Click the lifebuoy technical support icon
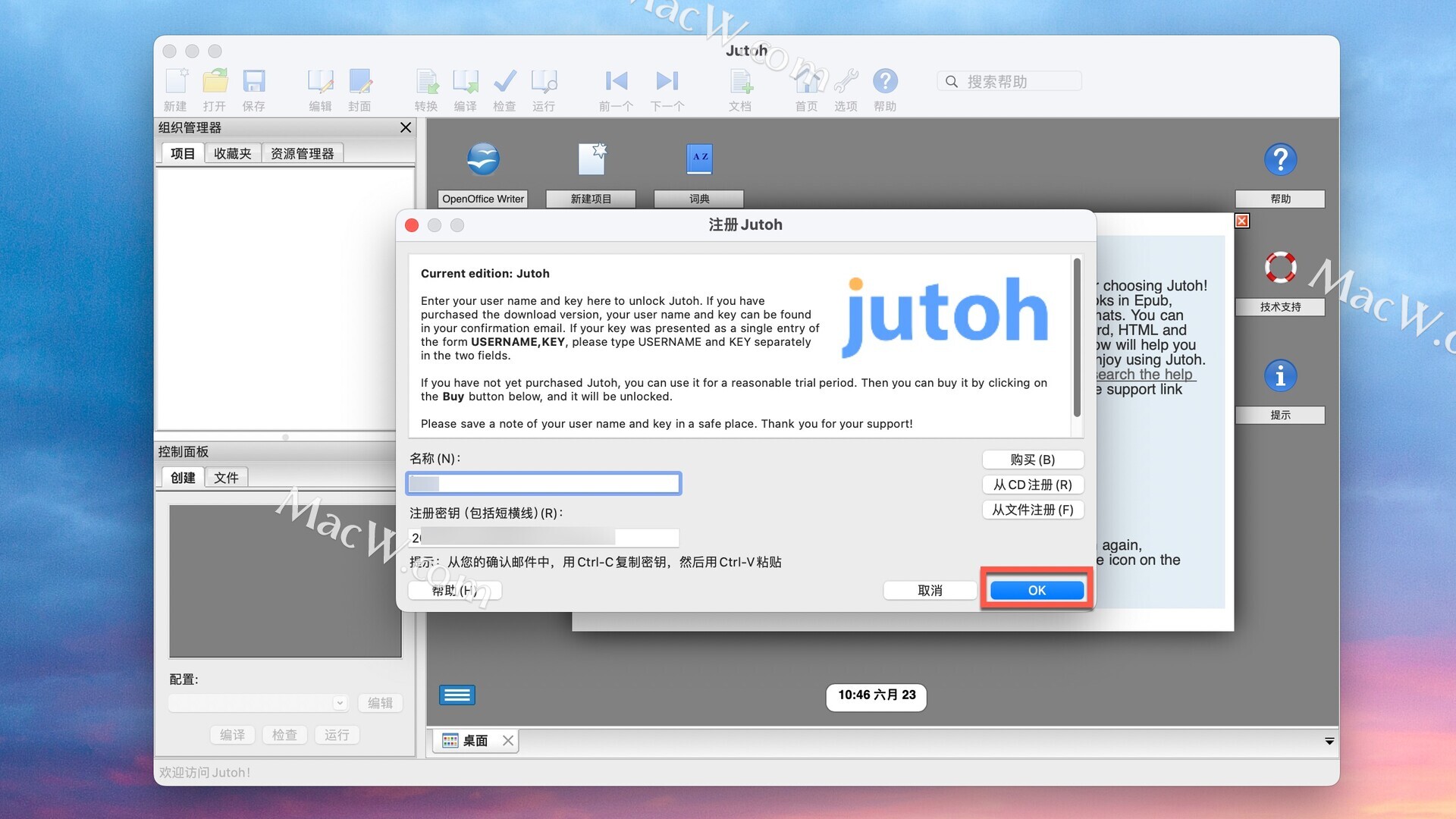 click(x=1280, y=267)
